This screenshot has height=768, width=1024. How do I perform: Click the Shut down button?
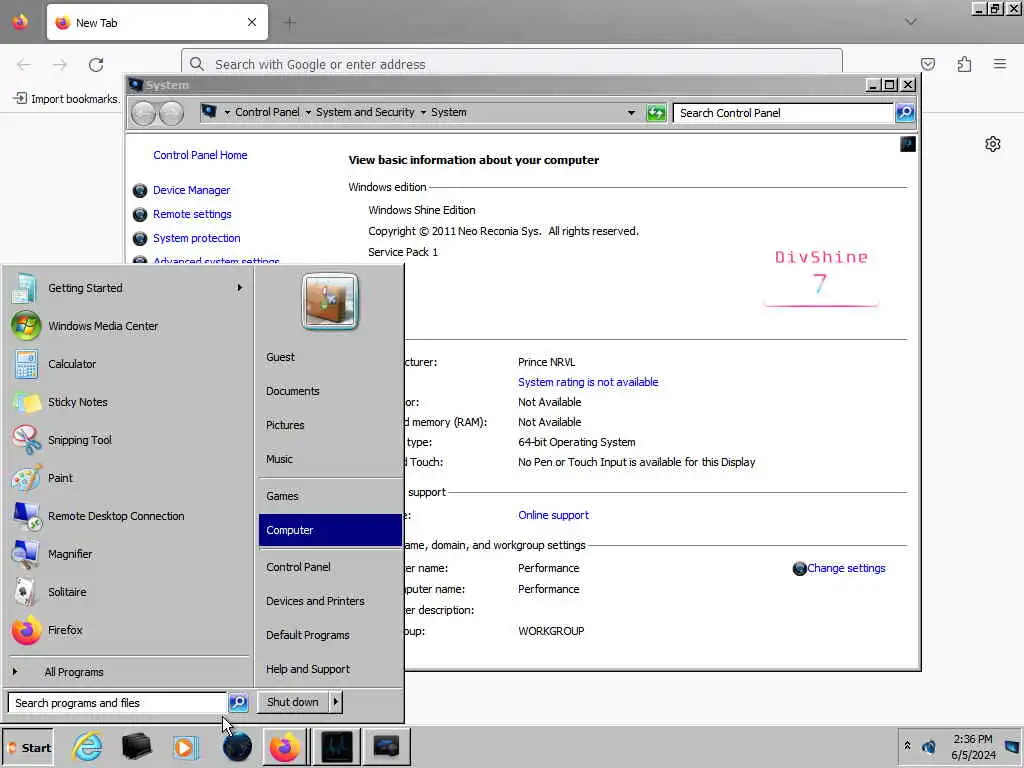tap(293, 702)
